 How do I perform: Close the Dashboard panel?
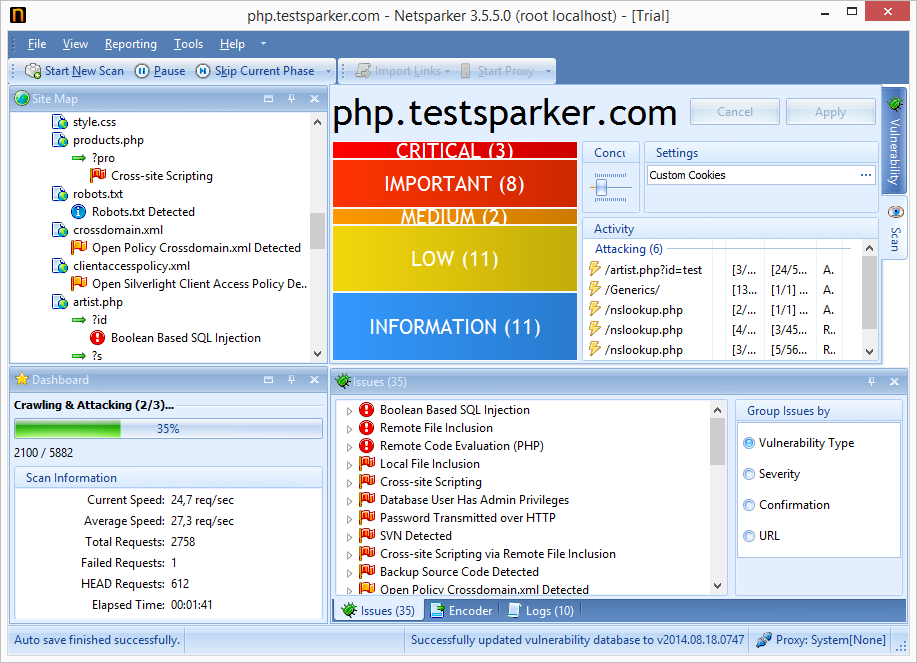pyautogui.click(x=314, y=380)
